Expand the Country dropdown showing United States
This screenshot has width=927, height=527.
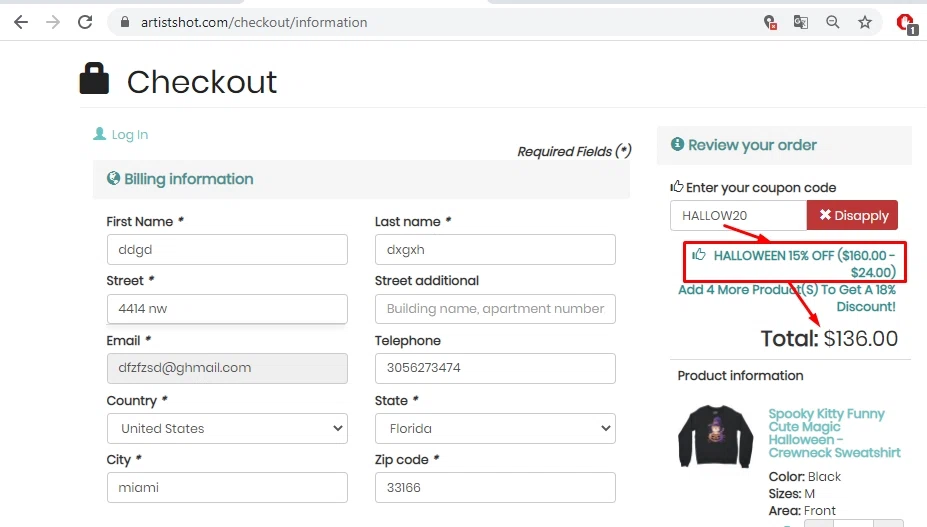(227, 429)
